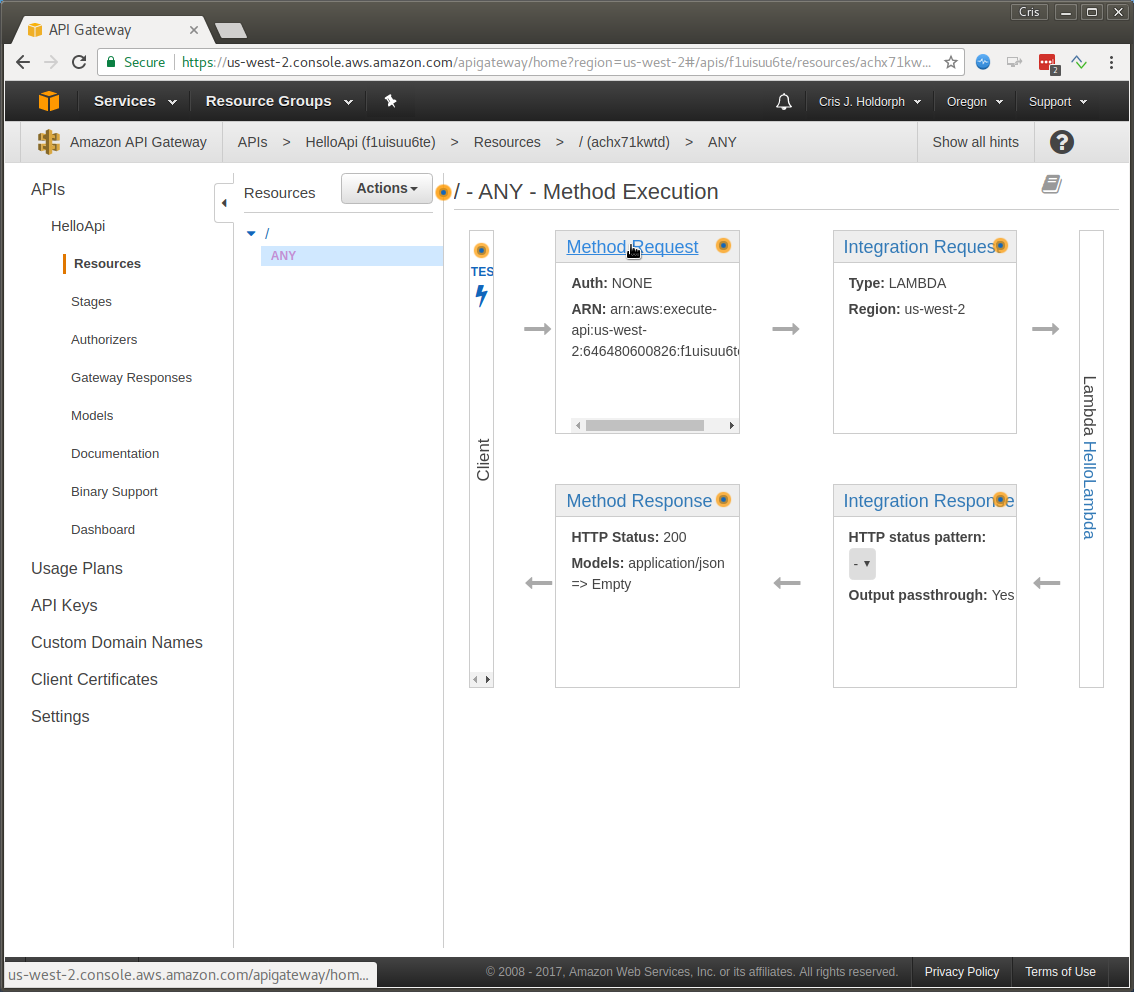Click the hint dot on Integration Request
Image resolution: width=1134 pixels, height=992 pixels.
(x=1000, y=245)
